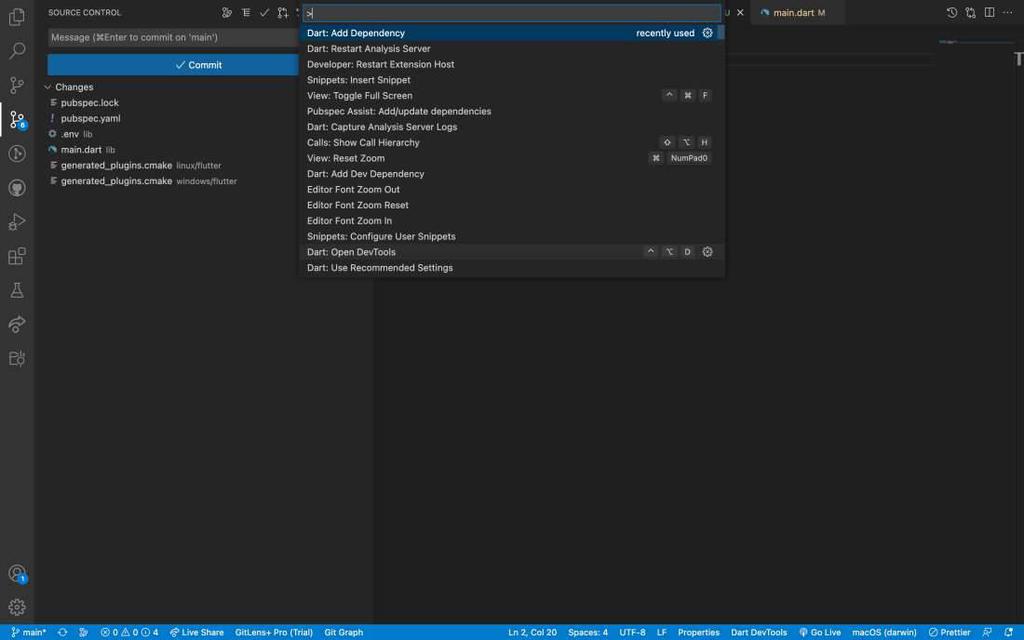
Task: Select the GitHub icon in the activity bar
Action: [x=16, y=188]
